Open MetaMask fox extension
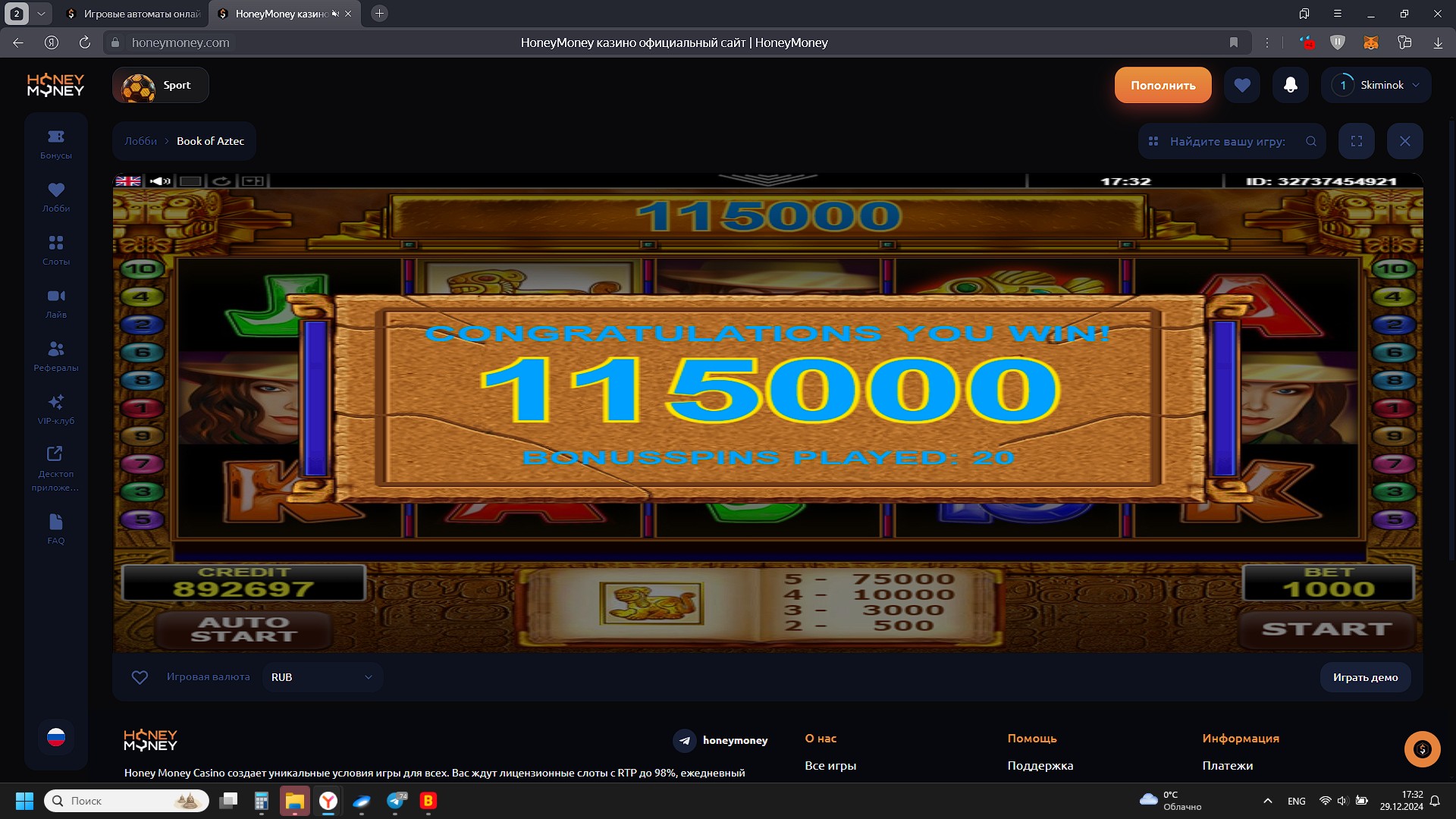The height and width of the screenshot is (819, 1456). 1371,43
